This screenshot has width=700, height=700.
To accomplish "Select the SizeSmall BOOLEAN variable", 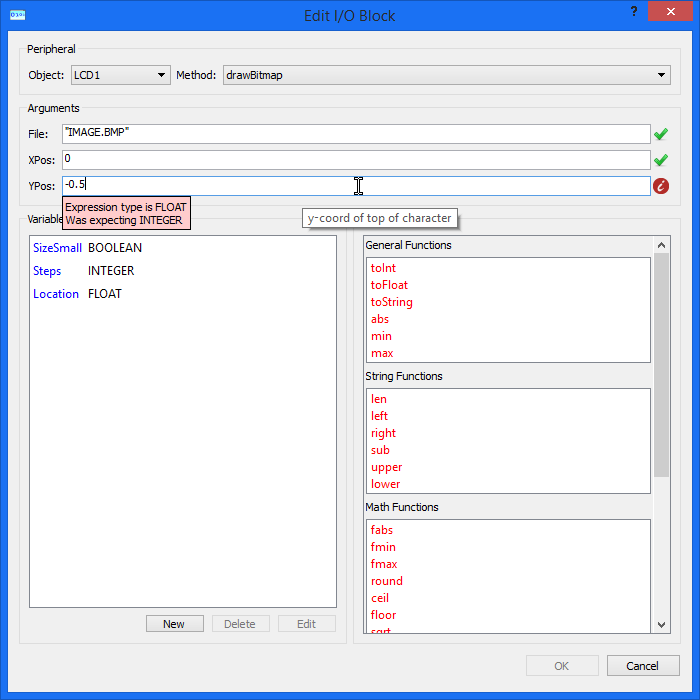I will point(87,248).
